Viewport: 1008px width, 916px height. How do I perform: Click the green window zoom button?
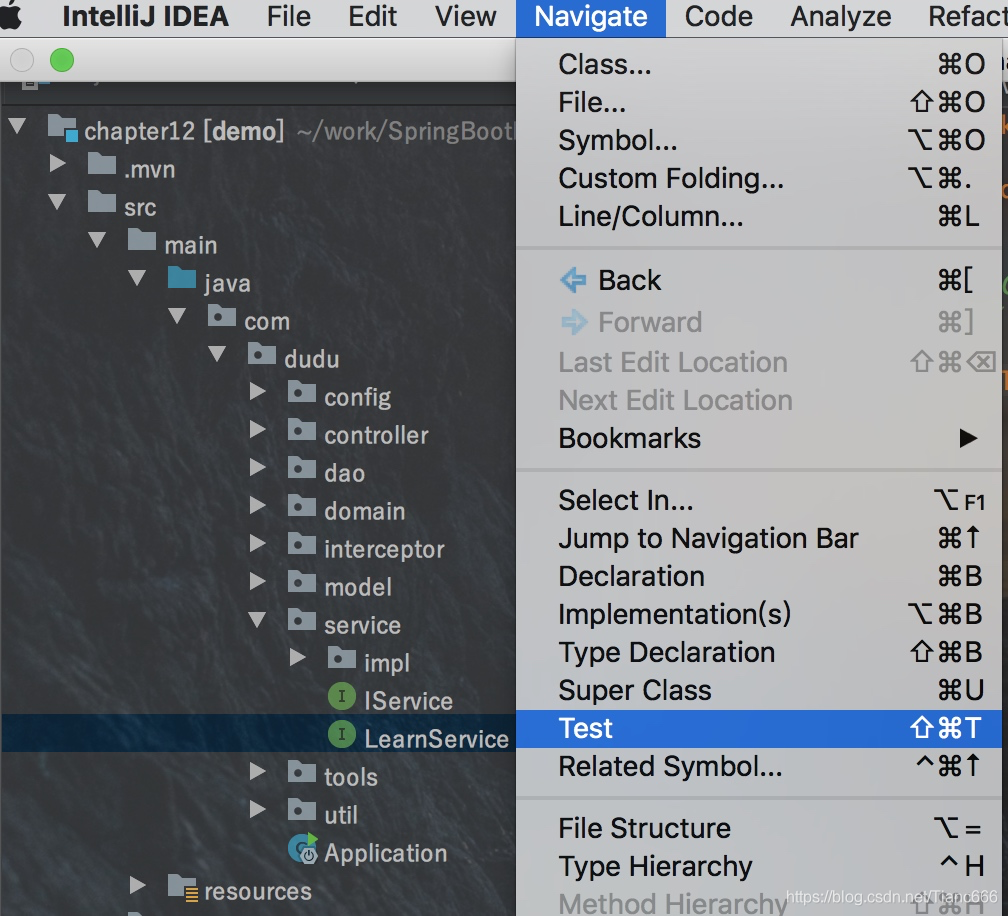click(62, 60)
